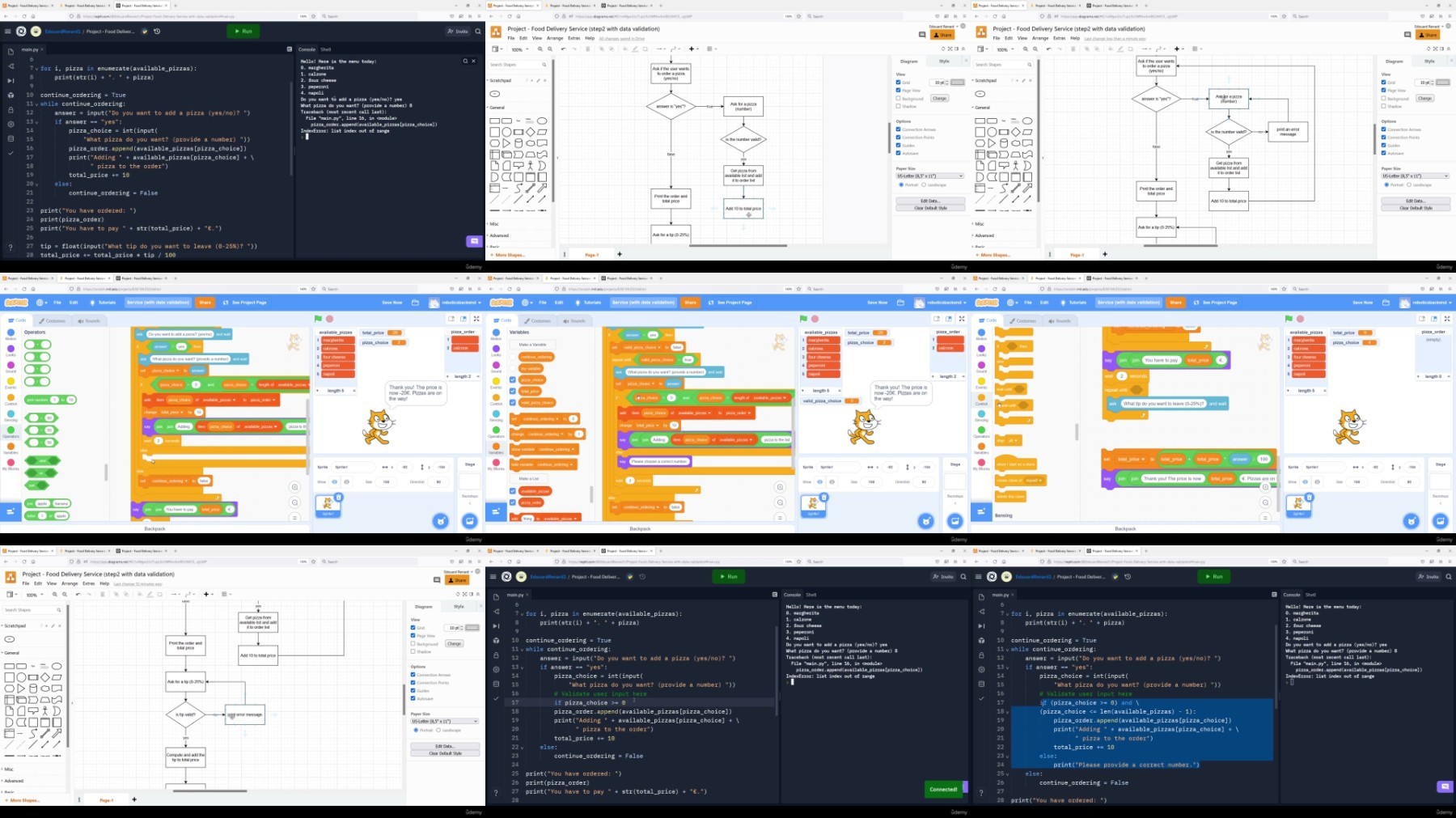Click comment icon in diagram containing 'print an error message'

click(1407, 35)
